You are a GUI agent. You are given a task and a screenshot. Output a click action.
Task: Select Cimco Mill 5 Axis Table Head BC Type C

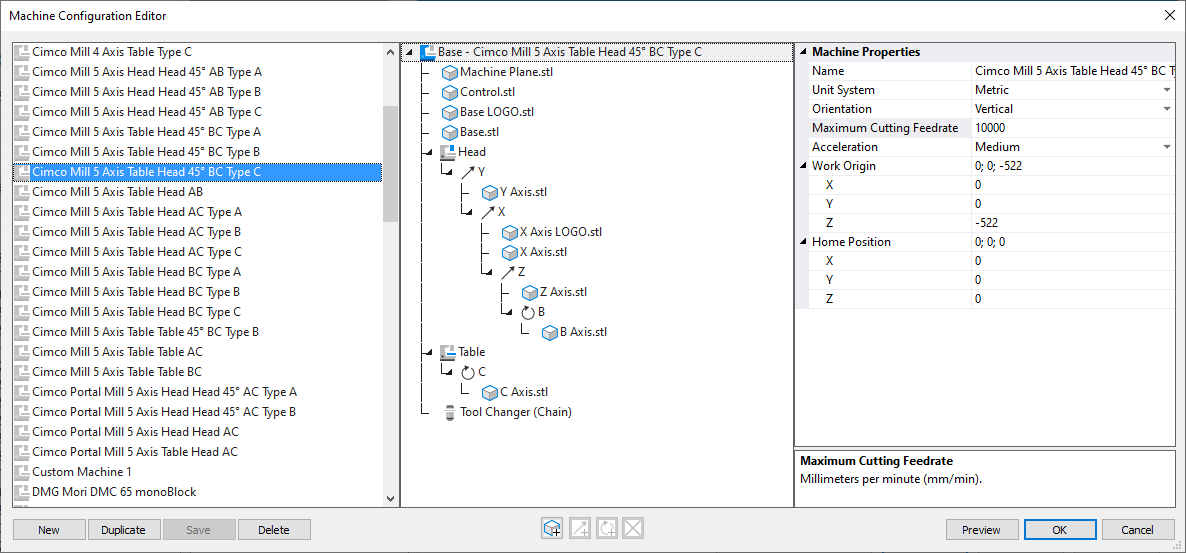pos(137,312)
